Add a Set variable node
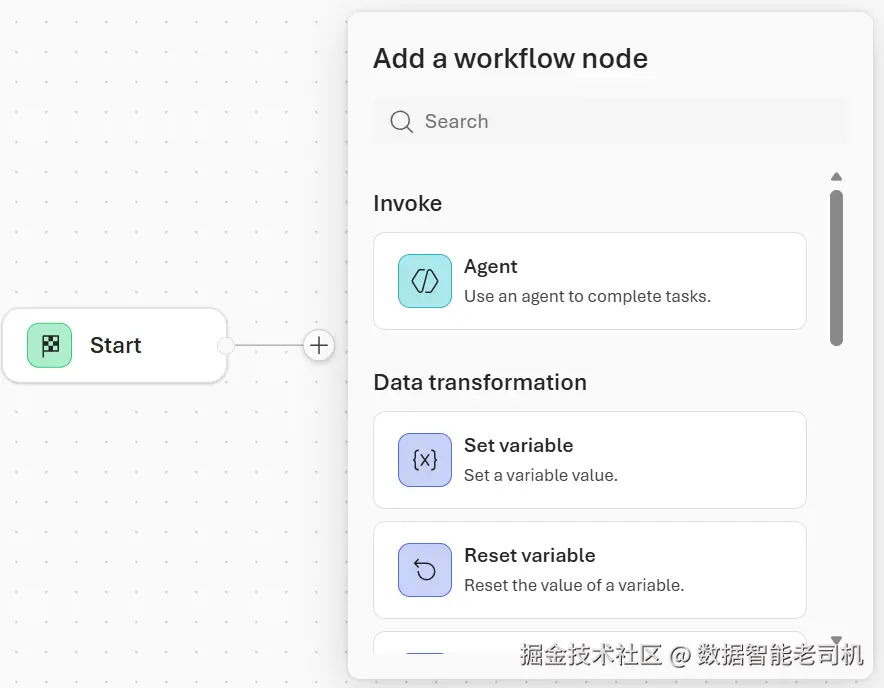Screen dimensions: 884x688 [590, 460]
